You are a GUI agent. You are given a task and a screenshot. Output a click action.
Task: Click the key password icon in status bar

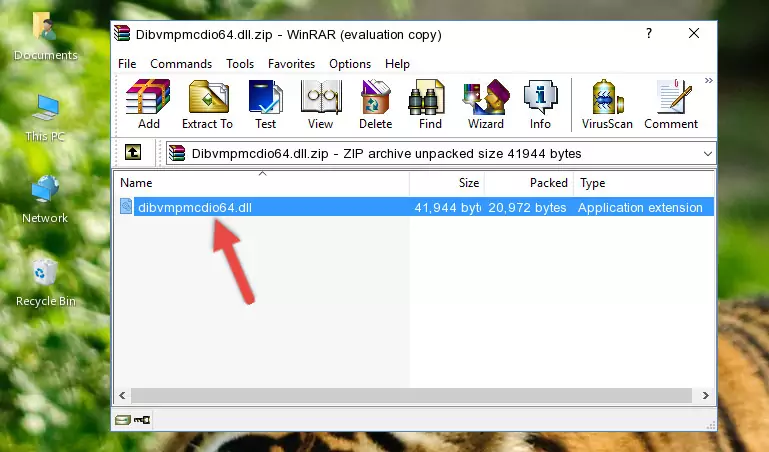tap(142, 420)
